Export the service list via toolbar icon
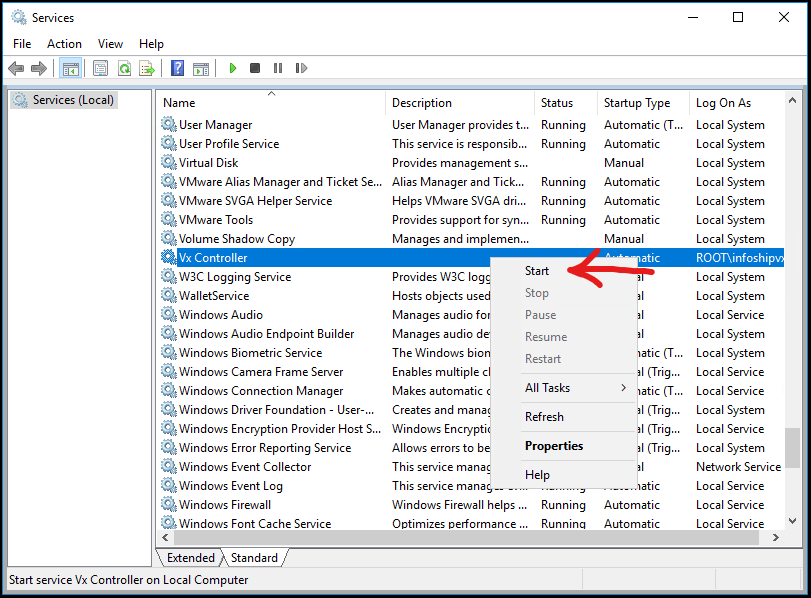 [147, 68]
